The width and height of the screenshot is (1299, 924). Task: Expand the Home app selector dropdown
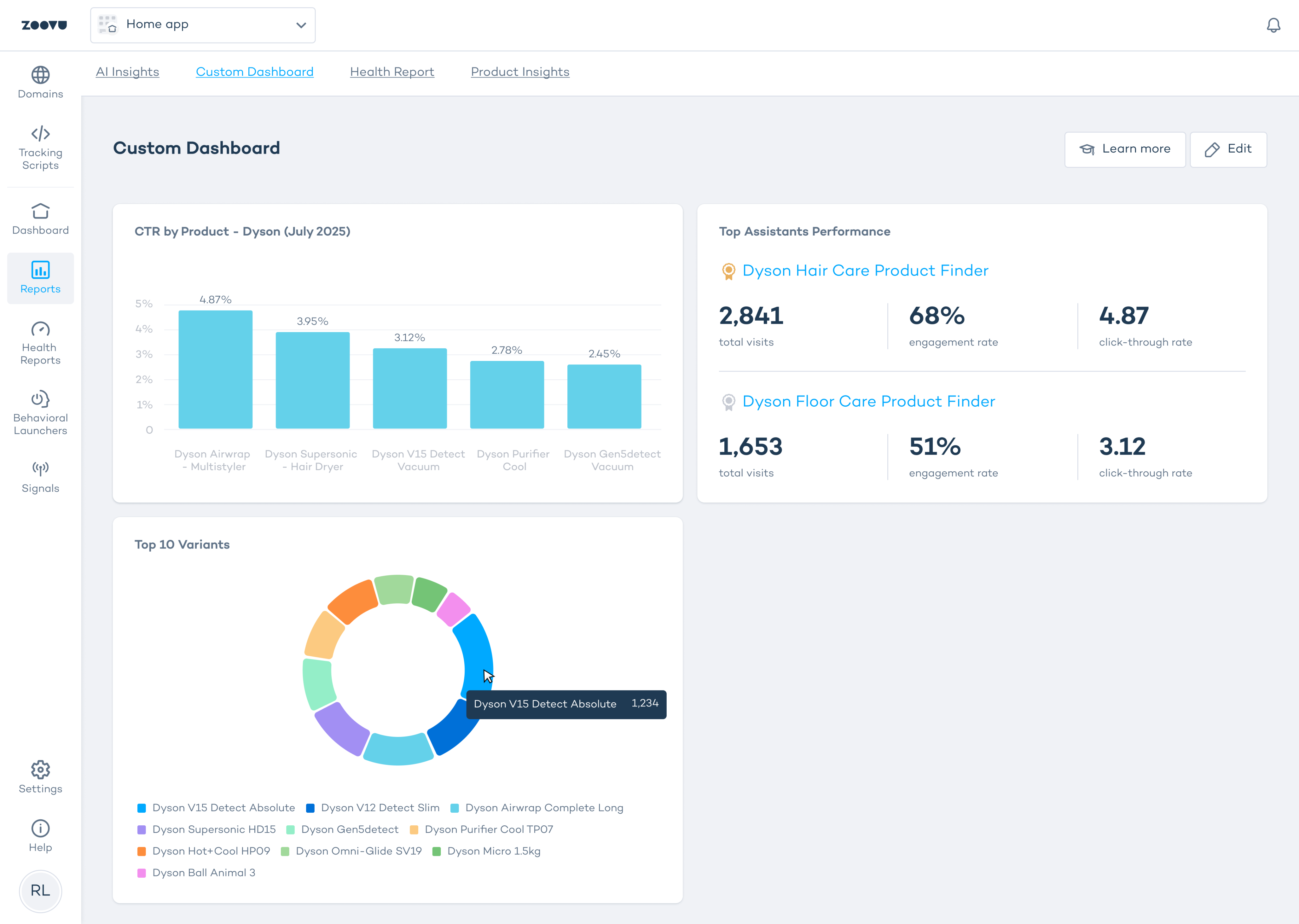202,25
